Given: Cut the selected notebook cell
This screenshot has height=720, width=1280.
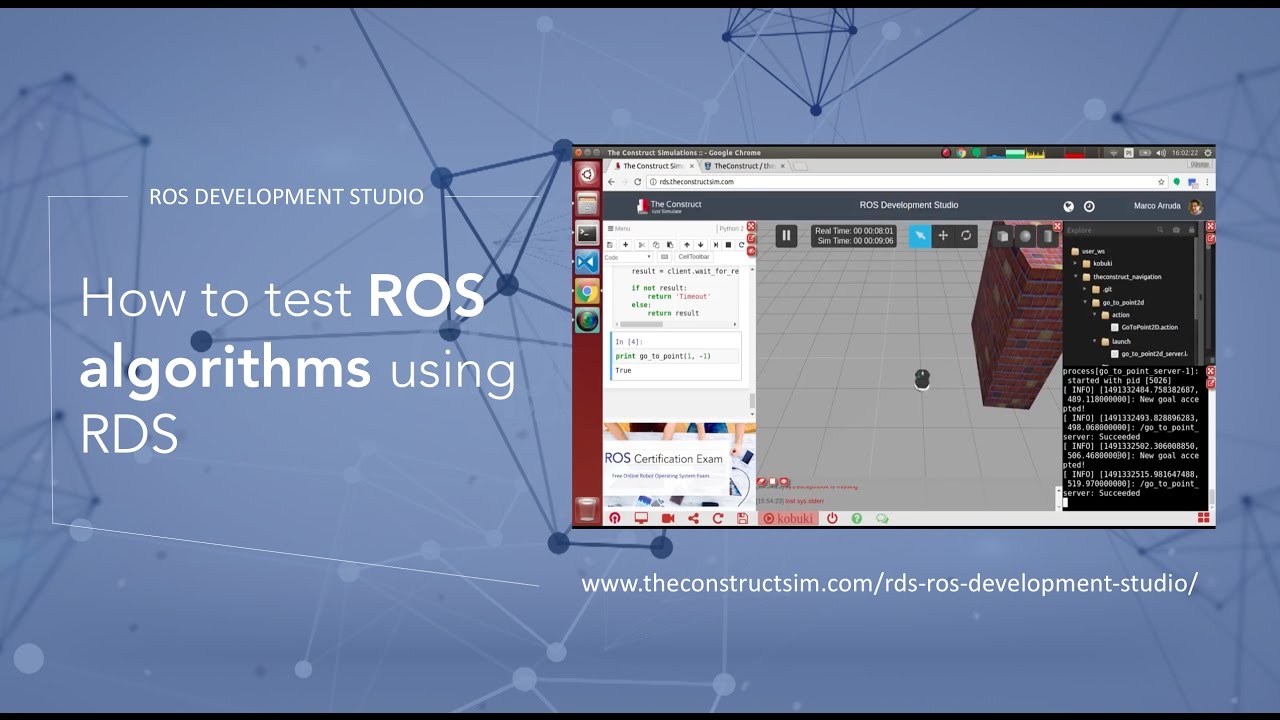Looking at the screenshot, I should coord(642,245).
